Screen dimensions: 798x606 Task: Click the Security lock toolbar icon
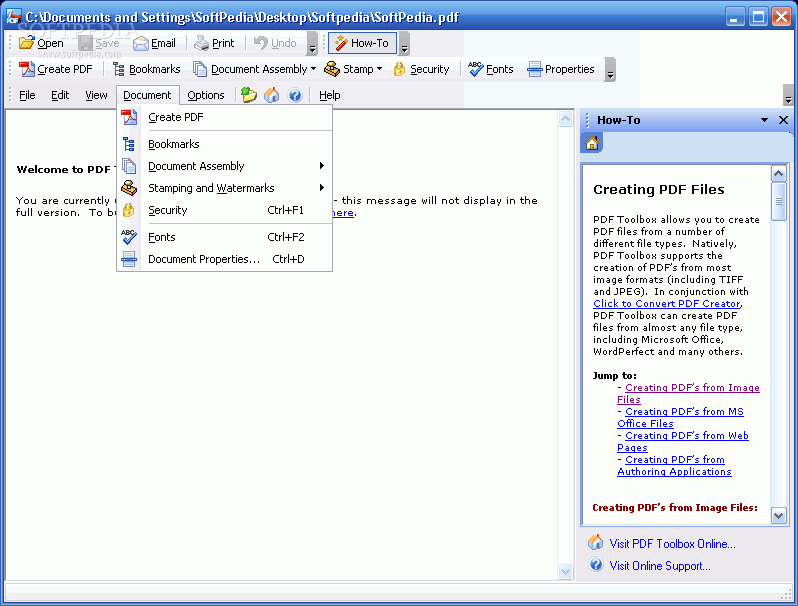(400, 69)
